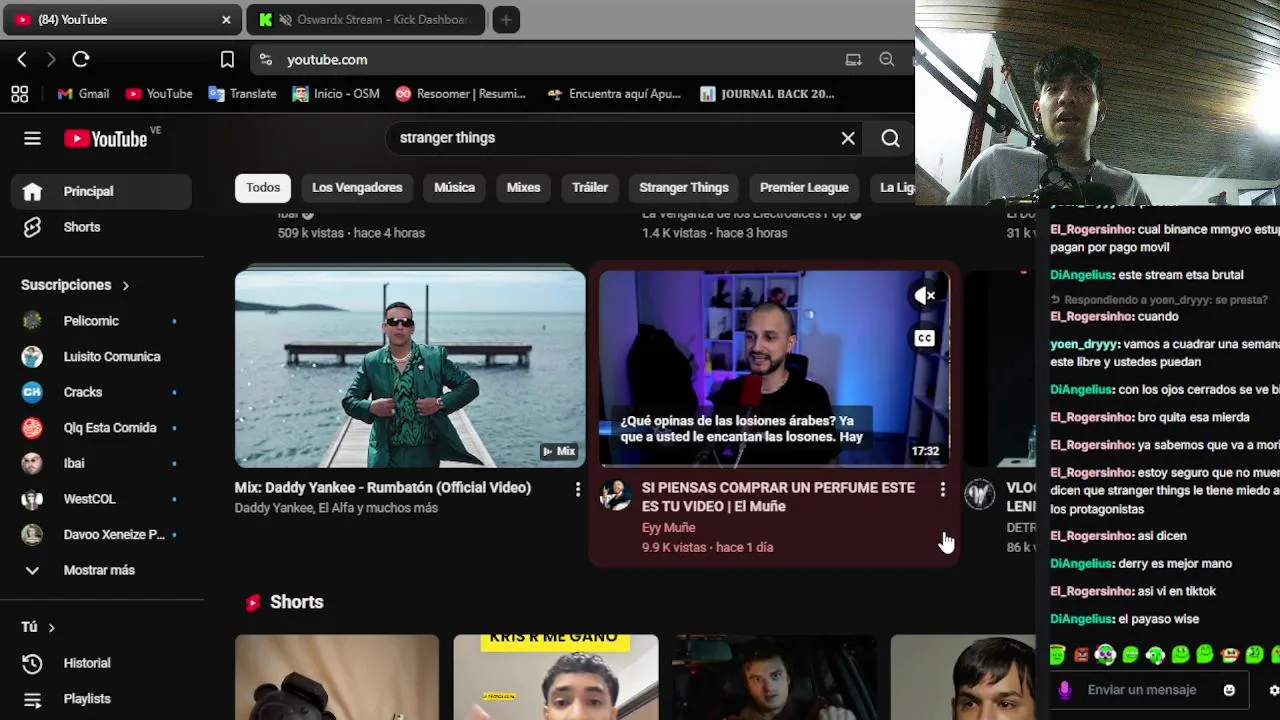Click Eyy Muñe channel name

click(x=668, y=528)
